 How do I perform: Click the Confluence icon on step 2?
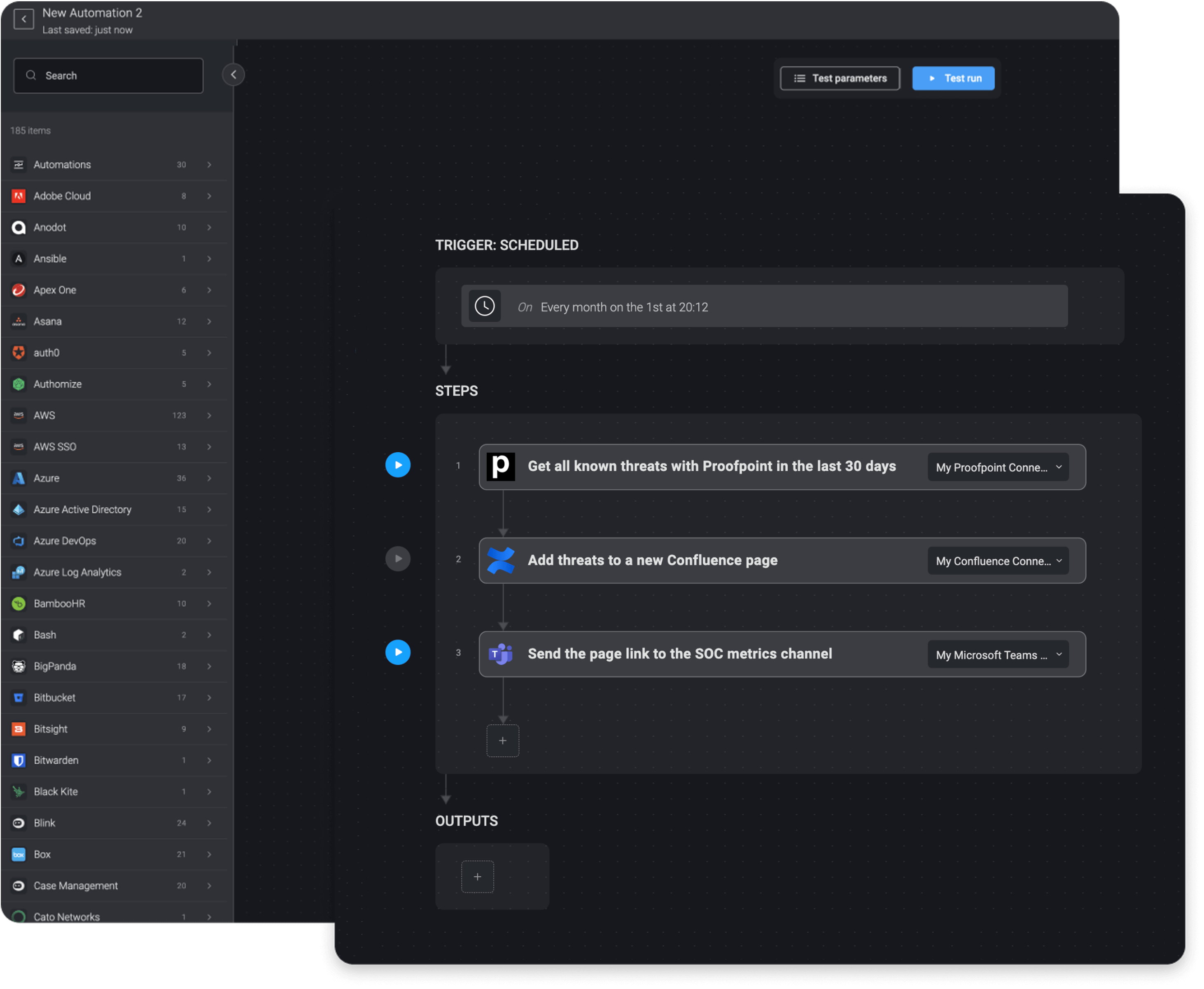501,561
